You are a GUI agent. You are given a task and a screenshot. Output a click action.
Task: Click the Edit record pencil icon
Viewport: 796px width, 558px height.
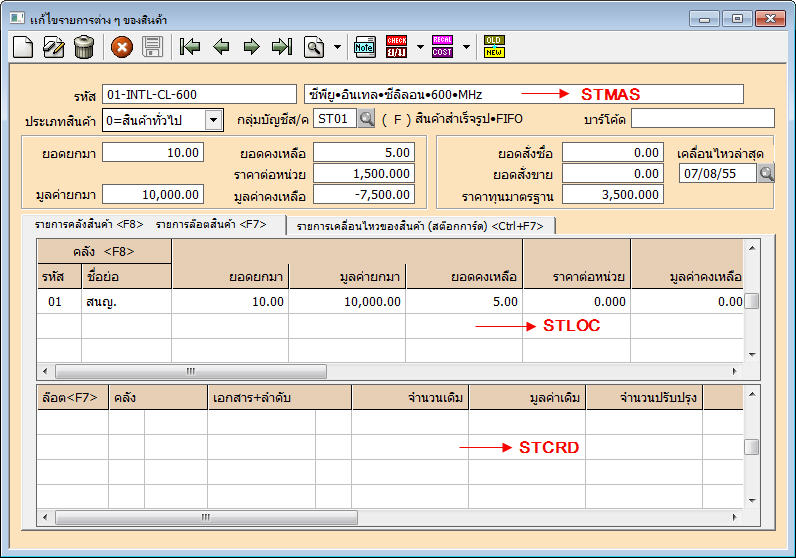click(x=54, y=46)
